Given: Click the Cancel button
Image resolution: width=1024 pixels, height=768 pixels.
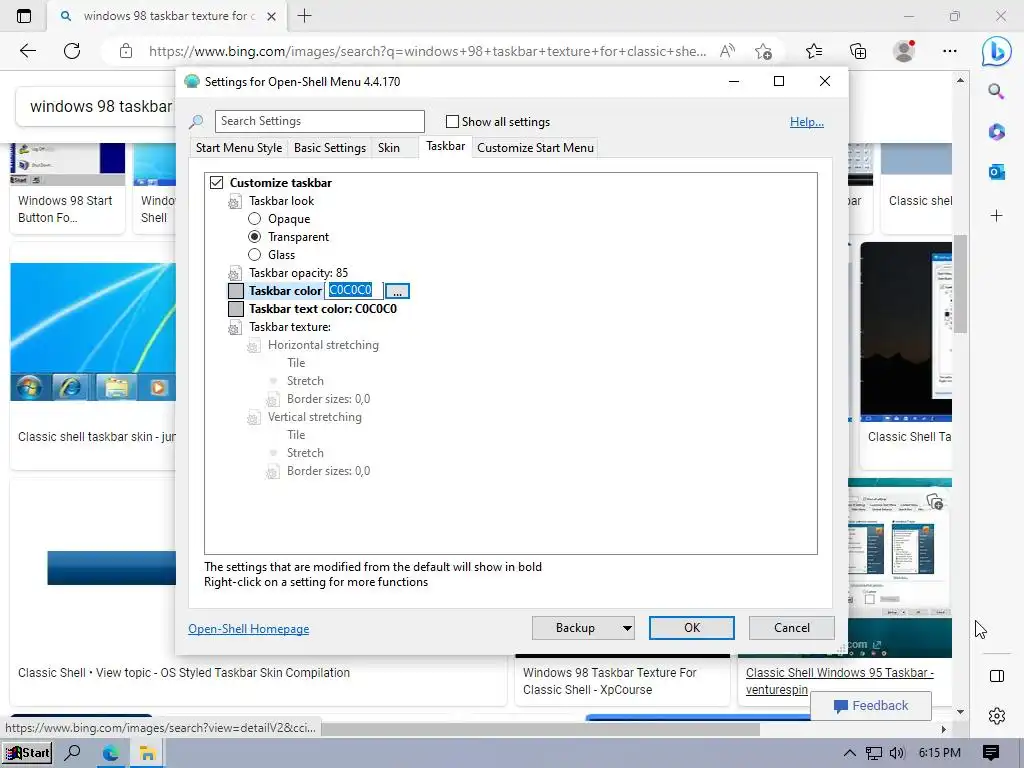Looking at the screenshot, I should 792,628.
